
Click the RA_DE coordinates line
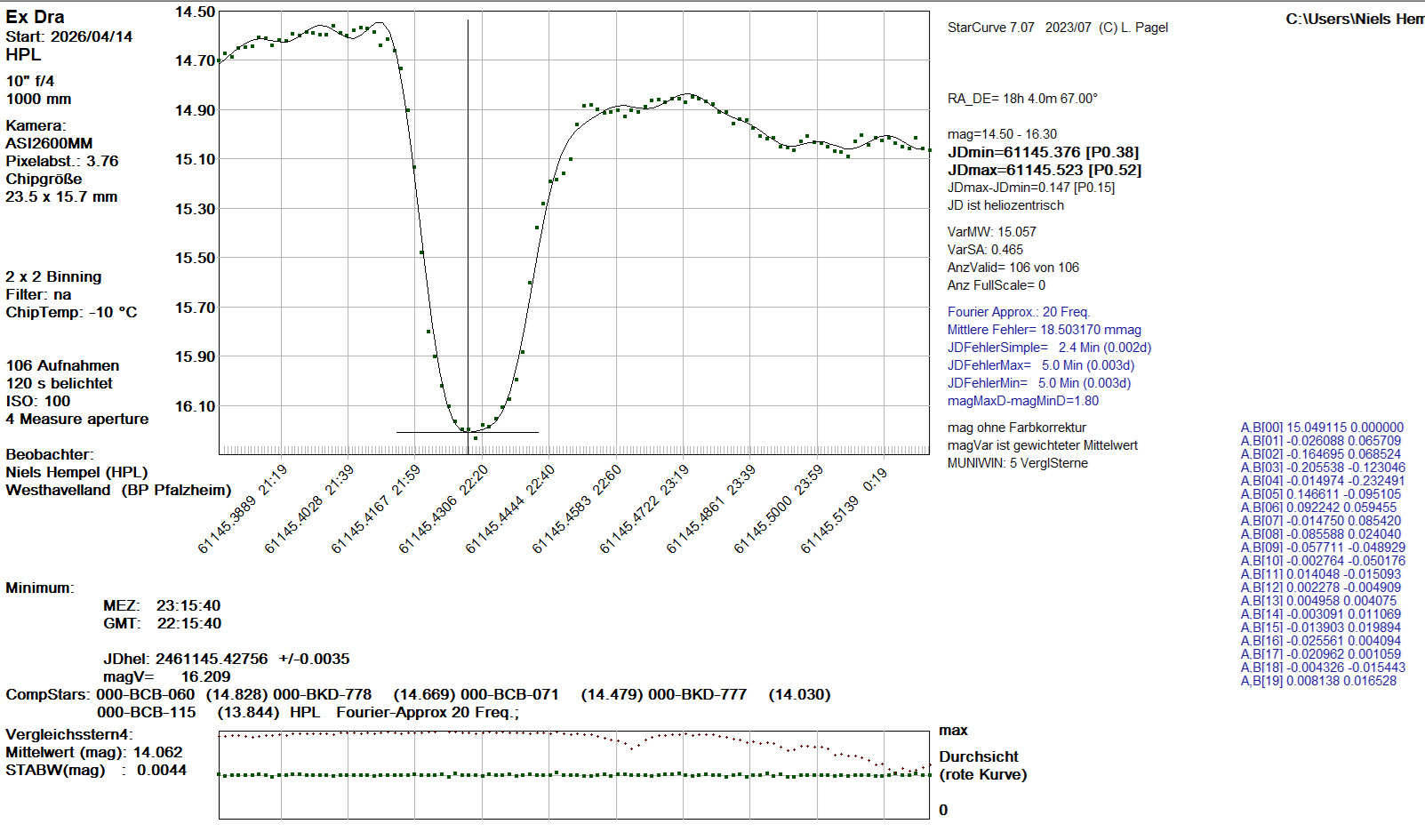1021,99
